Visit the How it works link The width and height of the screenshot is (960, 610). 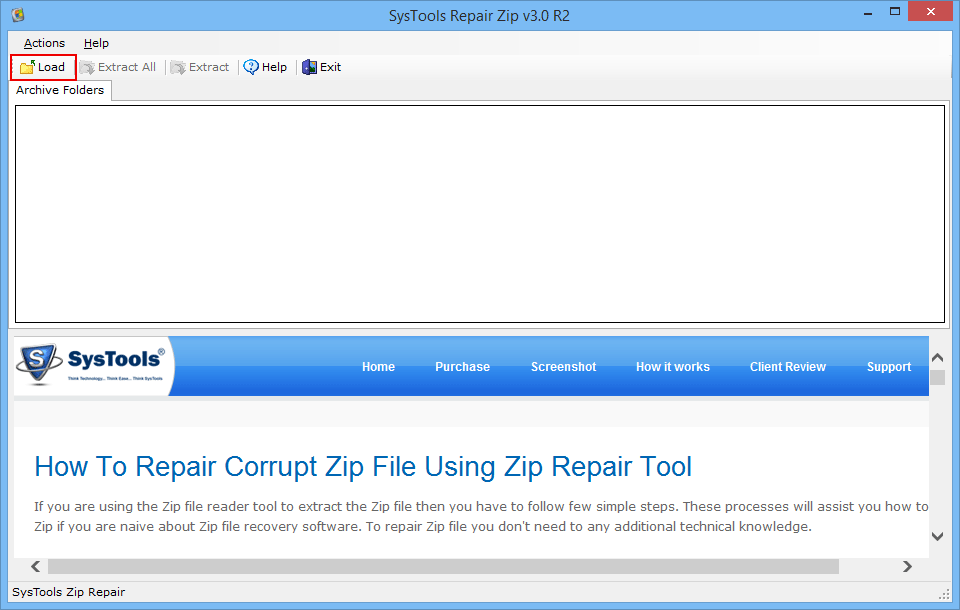(673, 367)
